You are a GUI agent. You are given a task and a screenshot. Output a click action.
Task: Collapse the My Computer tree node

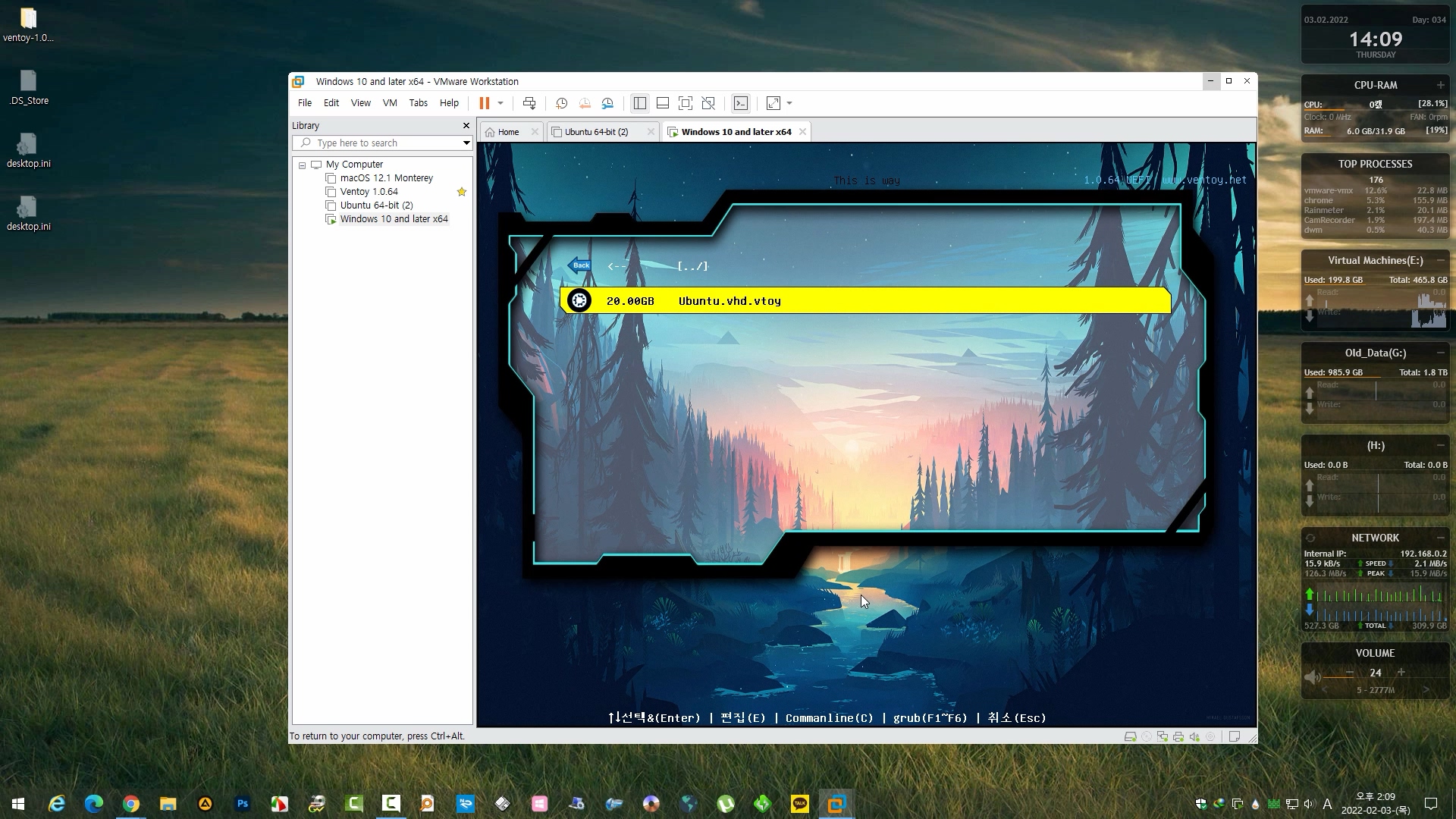(302, 165)
